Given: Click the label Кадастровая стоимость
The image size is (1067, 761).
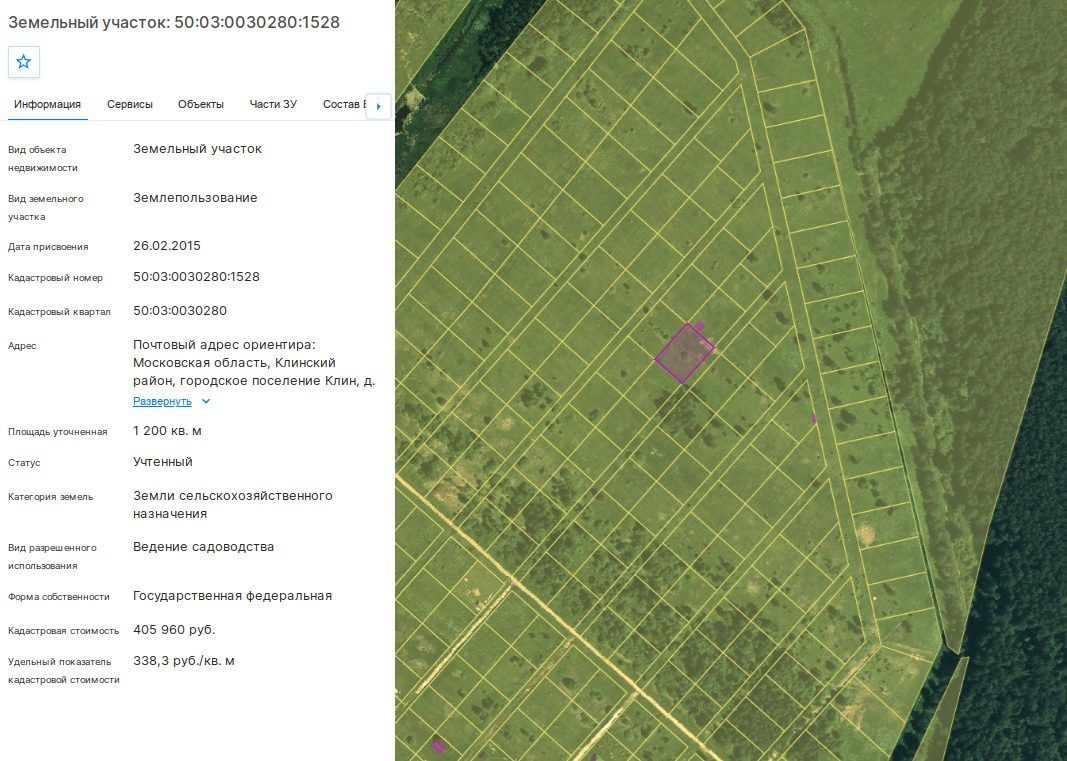Looking at the screenshot, I should pos(63,631).
